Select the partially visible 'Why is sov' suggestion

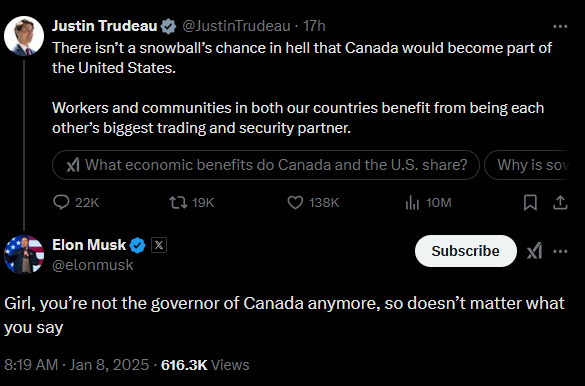click(x=526, y=165)
